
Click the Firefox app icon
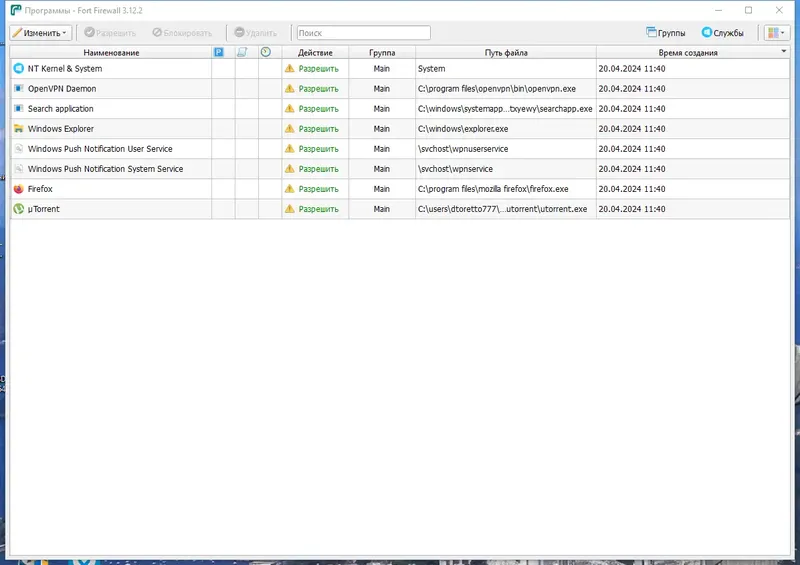[19, 189]
